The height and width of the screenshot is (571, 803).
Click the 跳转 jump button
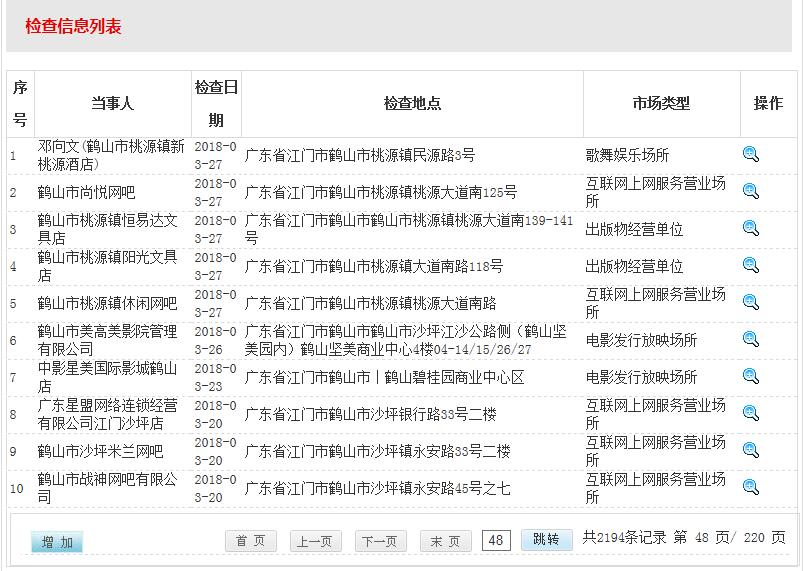tap(546, 539)
